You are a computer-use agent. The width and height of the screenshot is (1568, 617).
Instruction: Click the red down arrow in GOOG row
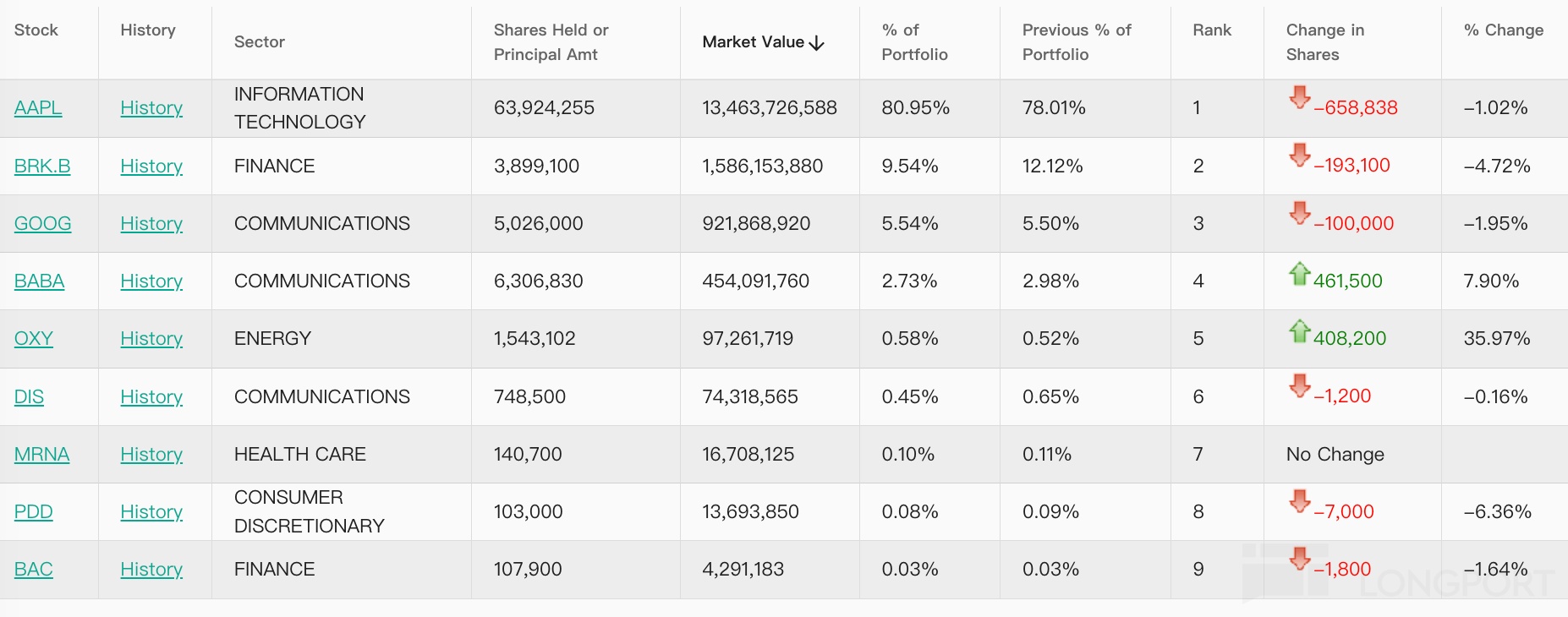pyautogui.click(x=1300, y=213)
